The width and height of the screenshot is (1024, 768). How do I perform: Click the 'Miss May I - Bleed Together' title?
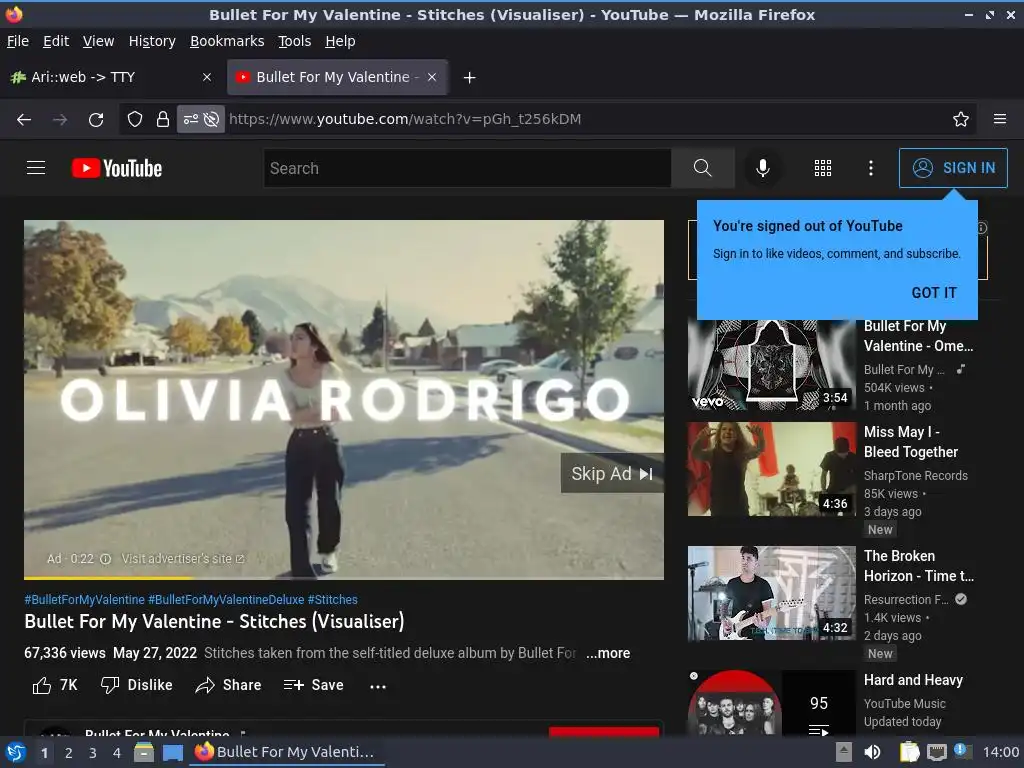pos(910,442)
